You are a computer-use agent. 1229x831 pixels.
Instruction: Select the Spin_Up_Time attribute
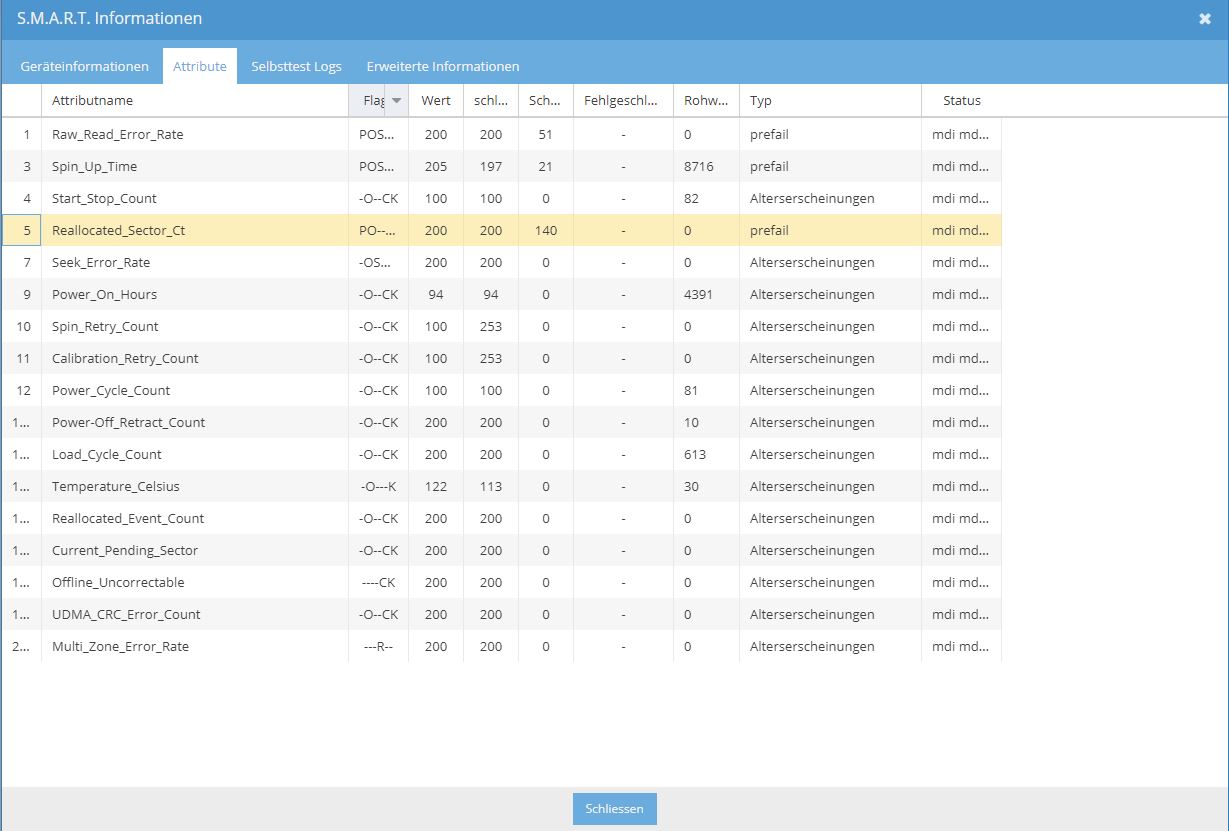click(95, 166)
